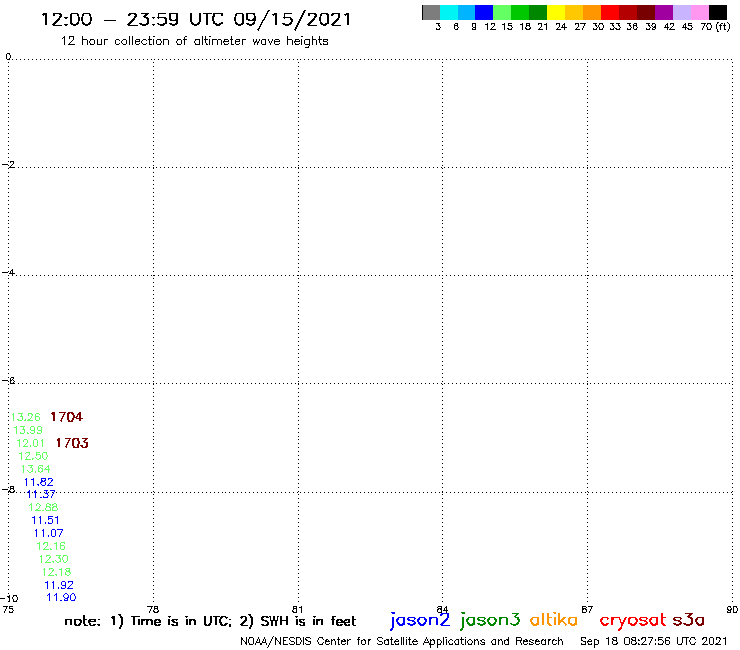Pick the 12.50 wave height value
The width and height of the screenshot is (740, 650).
tap(33, 456)
